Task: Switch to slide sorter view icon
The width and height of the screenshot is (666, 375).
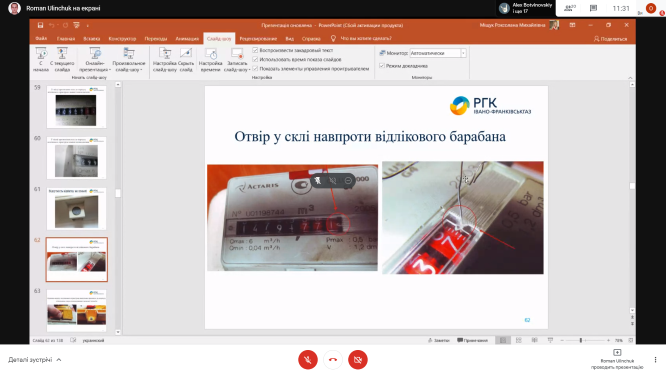Action: pyautogui.click(x=519, y=340)
